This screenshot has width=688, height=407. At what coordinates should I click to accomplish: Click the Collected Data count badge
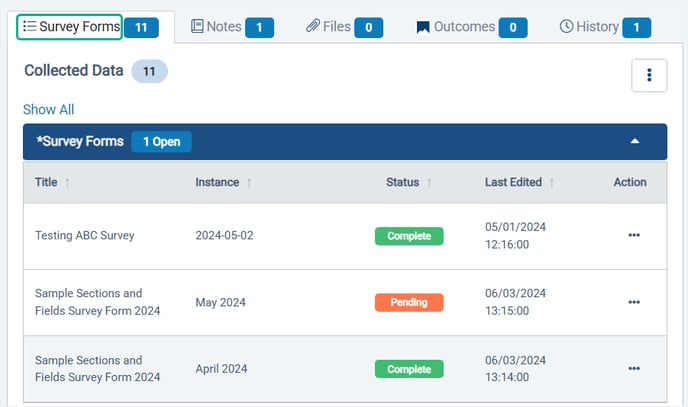coord(150,71)
